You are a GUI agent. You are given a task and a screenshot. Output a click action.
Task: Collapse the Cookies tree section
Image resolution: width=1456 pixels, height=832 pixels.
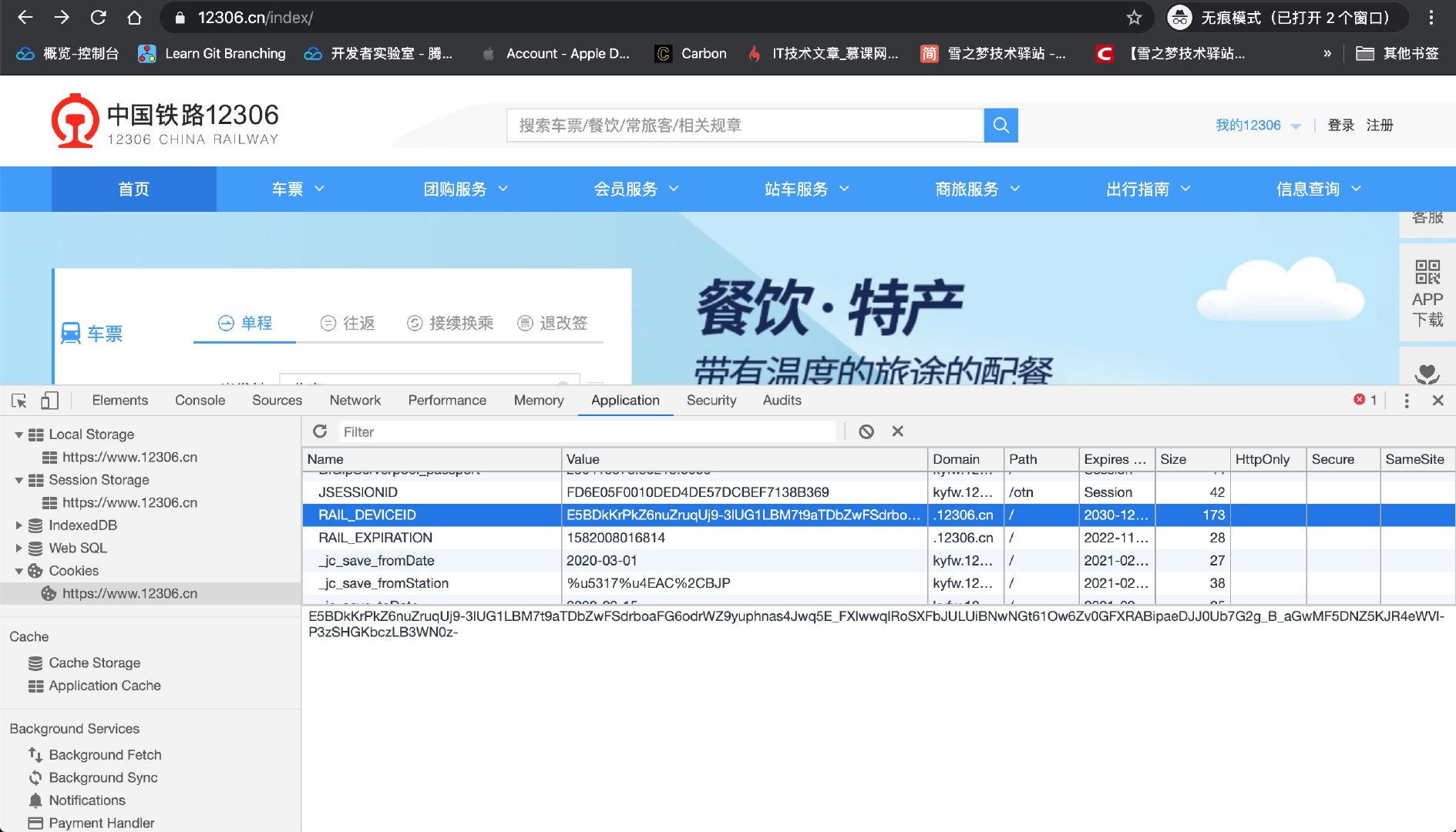pyautogui.click(x=19, y=571)
